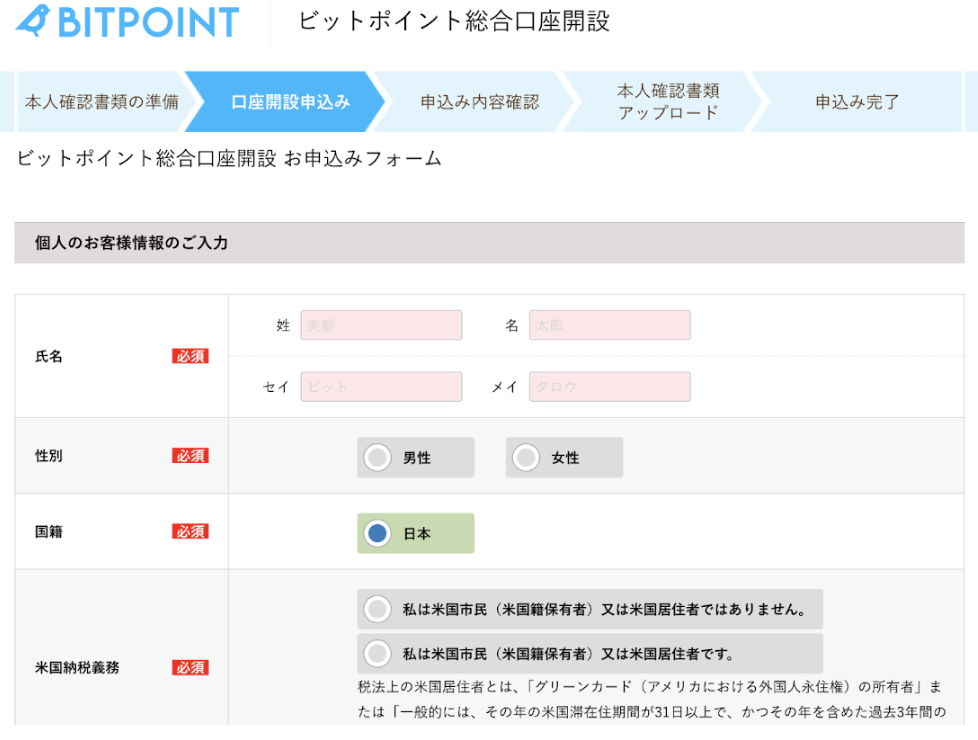Viewport: 978px width, 740px height.
Task: Click the お申込みフォーム heading text
Action: (x=363, y=158)
